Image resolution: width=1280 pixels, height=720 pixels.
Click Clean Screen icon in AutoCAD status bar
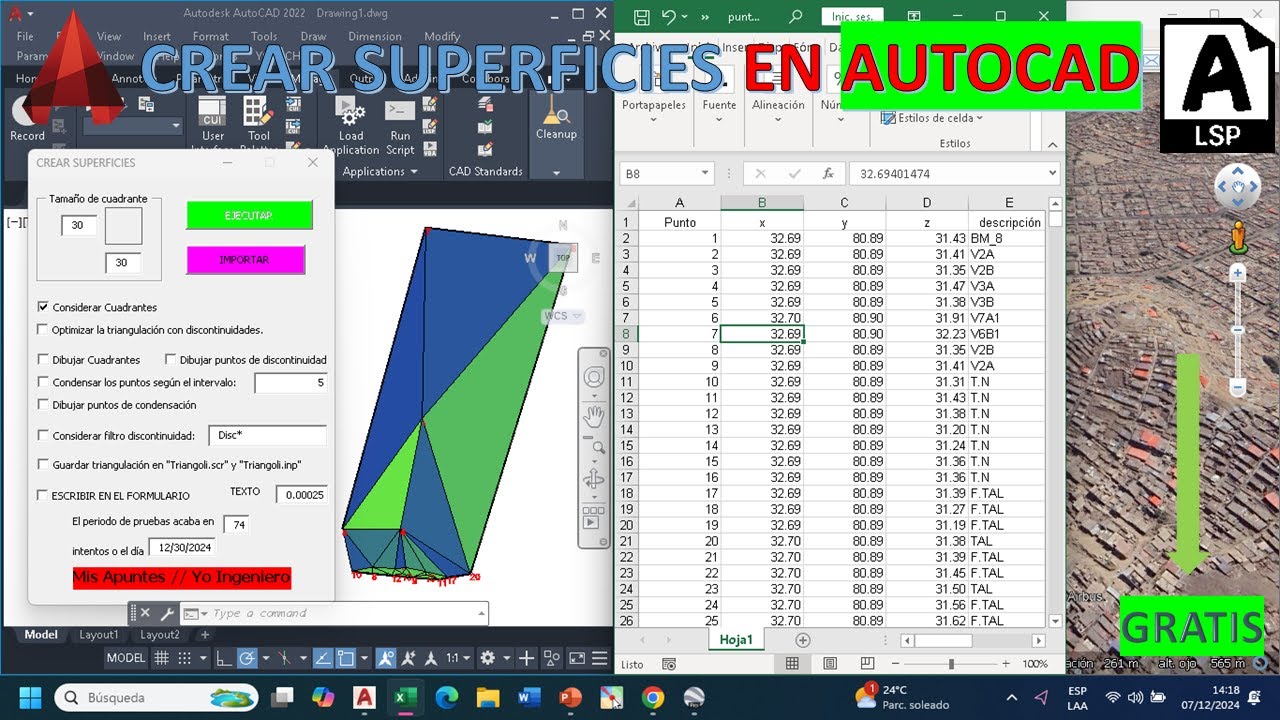pyautogui.click(x=577, y=658)
